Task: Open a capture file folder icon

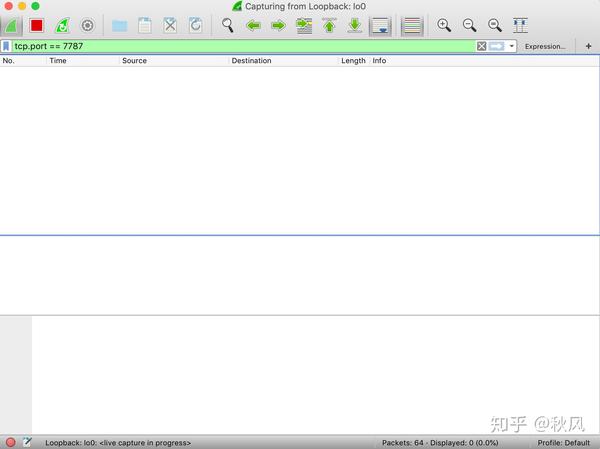Action: pos(119,26)
